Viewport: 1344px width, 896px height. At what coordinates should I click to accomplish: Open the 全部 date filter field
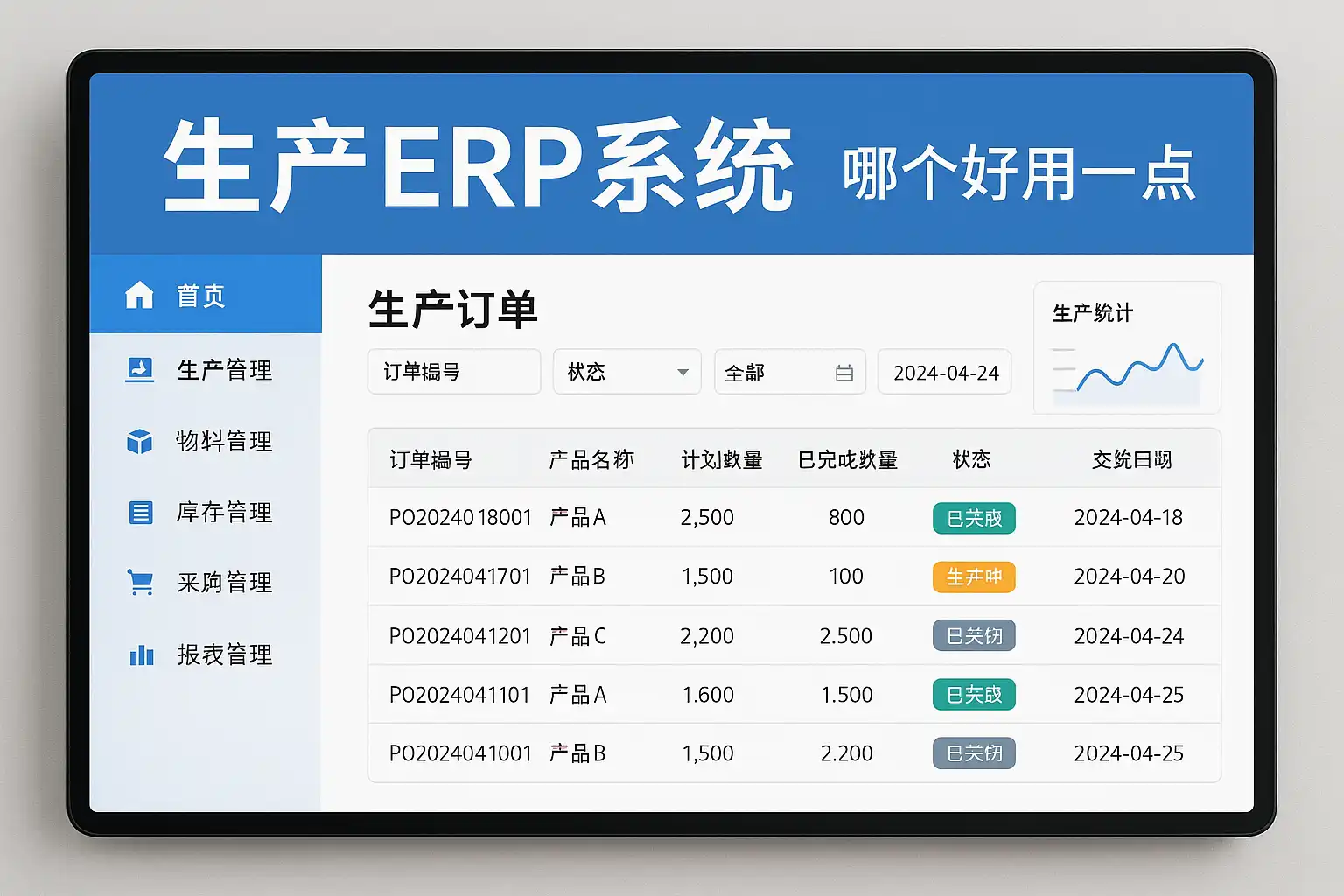click(x=790, y=372)
